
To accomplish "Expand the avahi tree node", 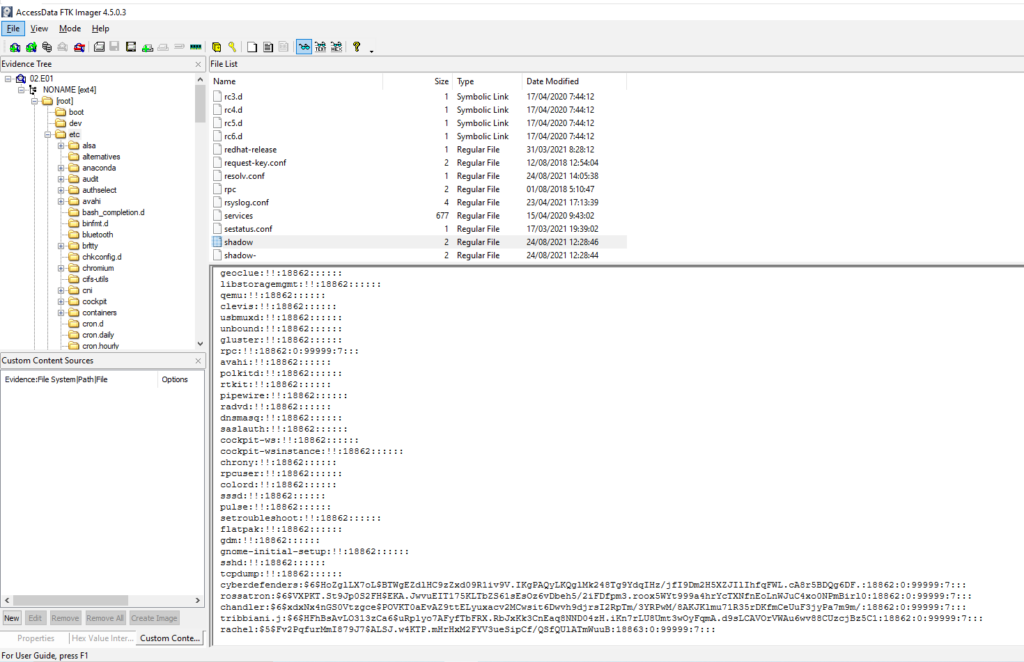I will click(x=61, y=200).
